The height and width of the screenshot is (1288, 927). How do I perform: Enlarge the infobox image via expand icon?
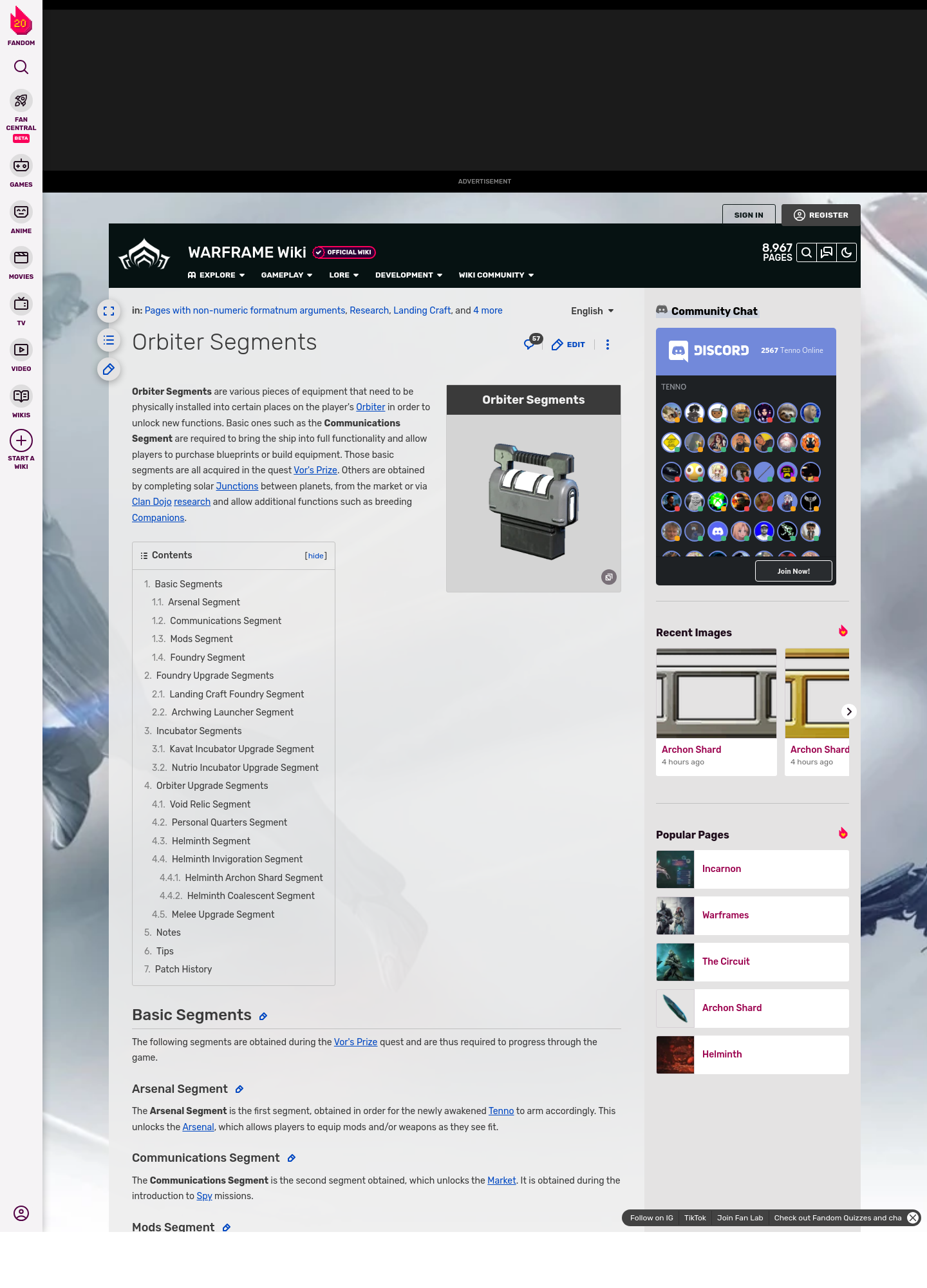pyautogui.click(x=609, y=577)
